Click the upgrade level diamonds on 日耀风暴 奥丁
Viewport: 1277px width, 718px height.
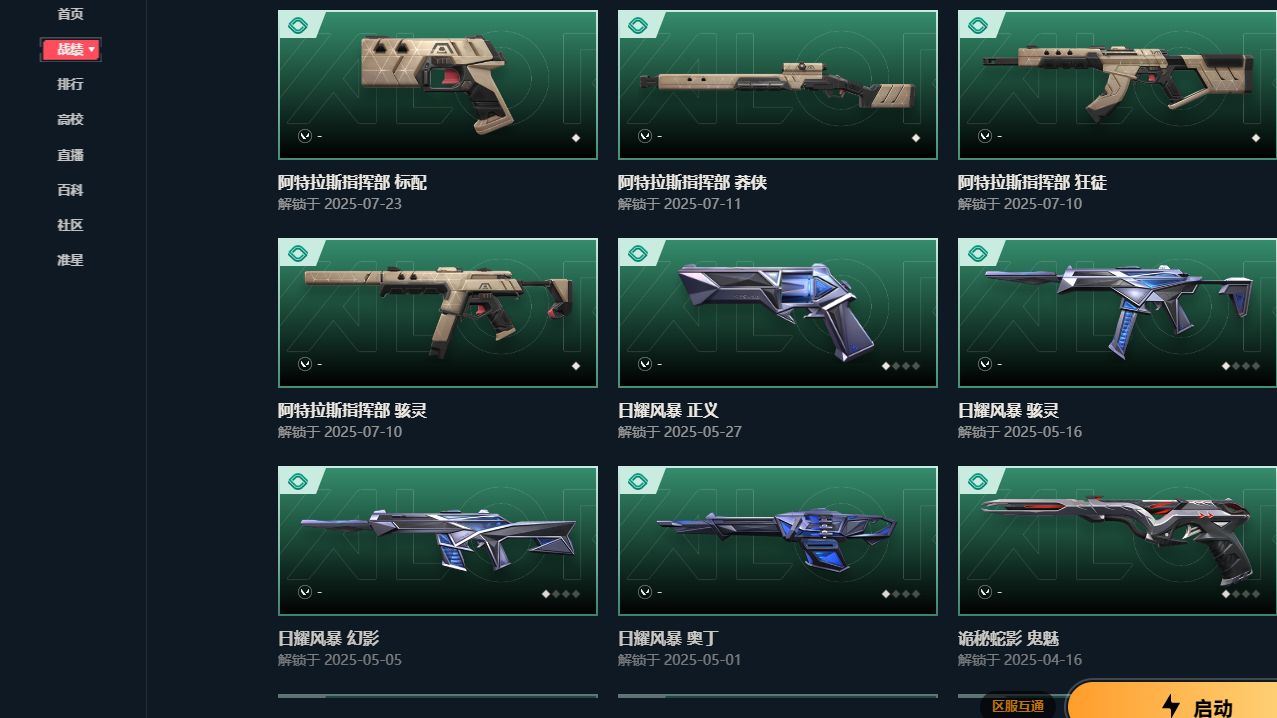(x=900, y=594)
